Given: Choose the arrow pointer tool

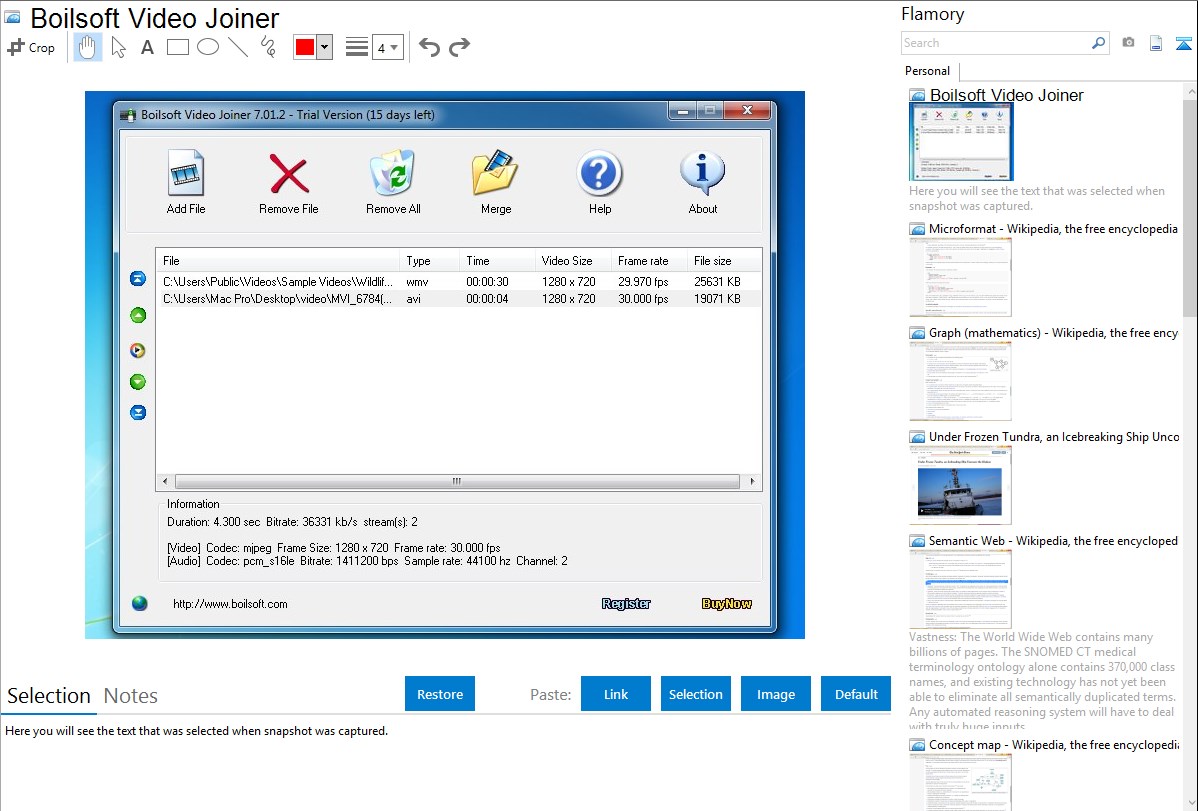Looking at the screenshot, I should 118,47.
